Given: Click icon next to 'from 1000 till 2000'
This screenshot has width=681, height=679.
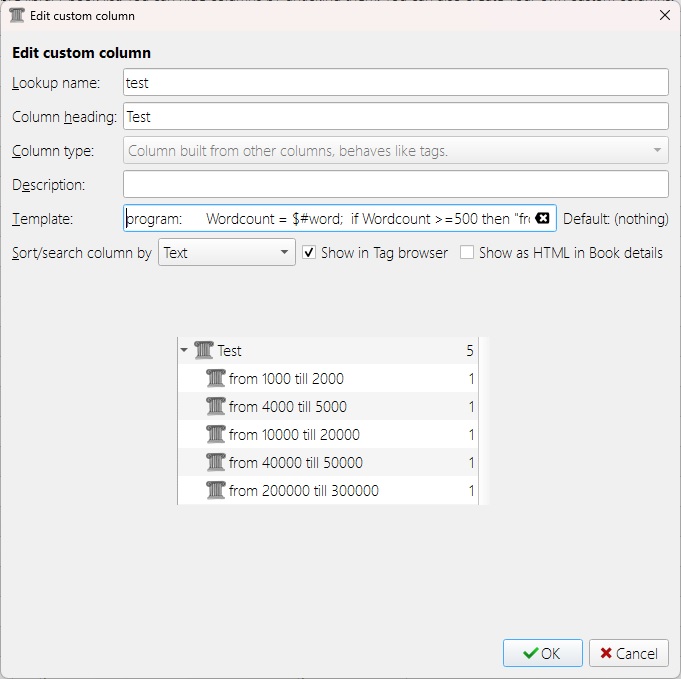Looking at the screenshot, I should pyautogui.click(x=215, y=379).
